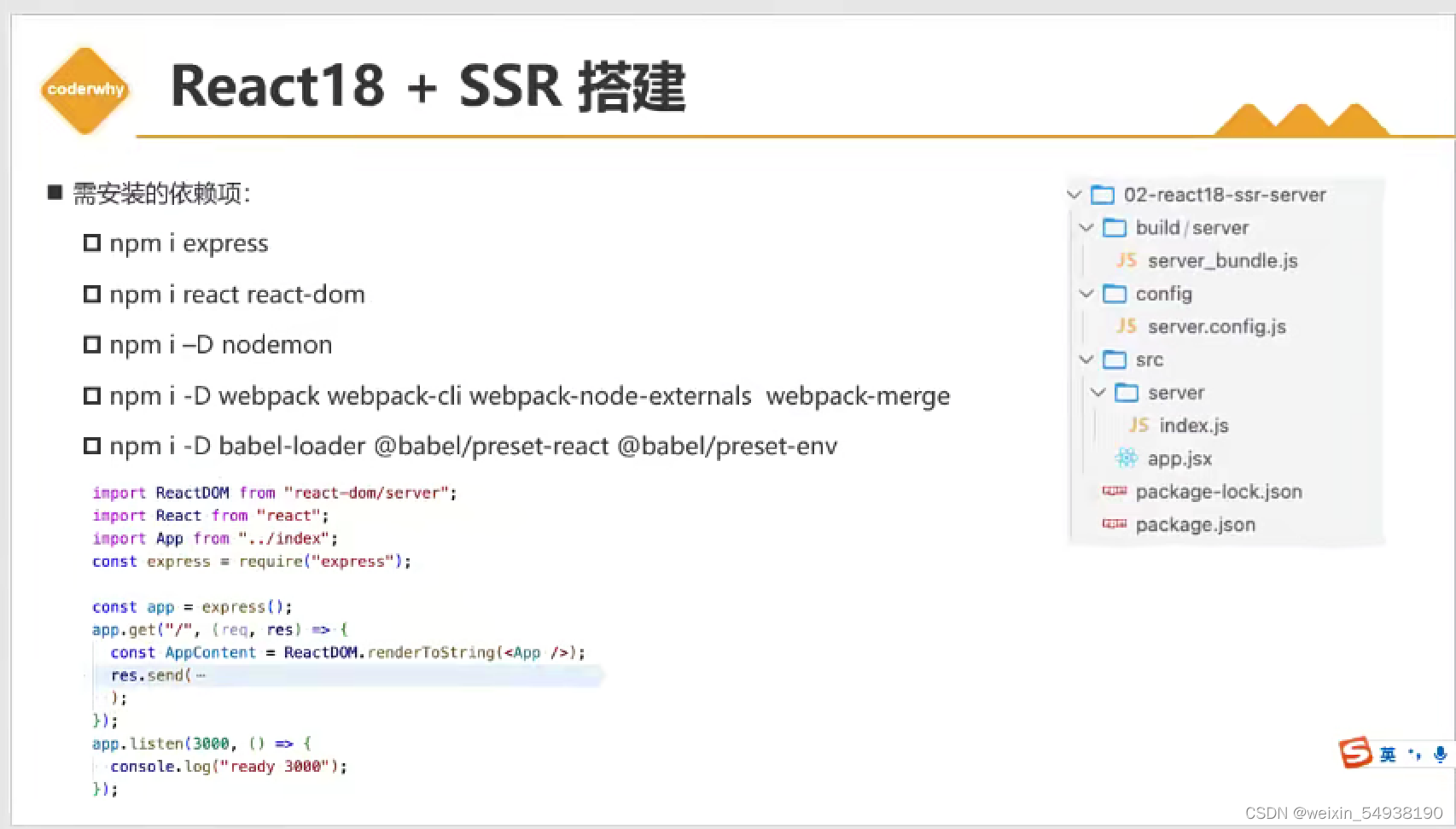Expand the collapsed res.send code ellipsis

[199, 674]
